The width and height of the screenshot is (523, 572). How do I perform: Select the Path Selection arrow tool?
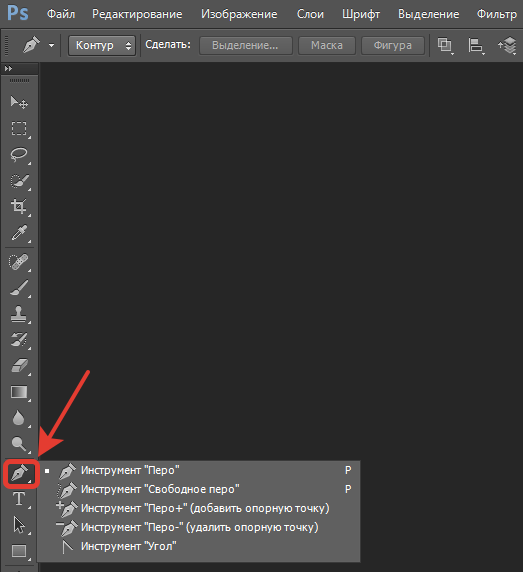(19, 525)
